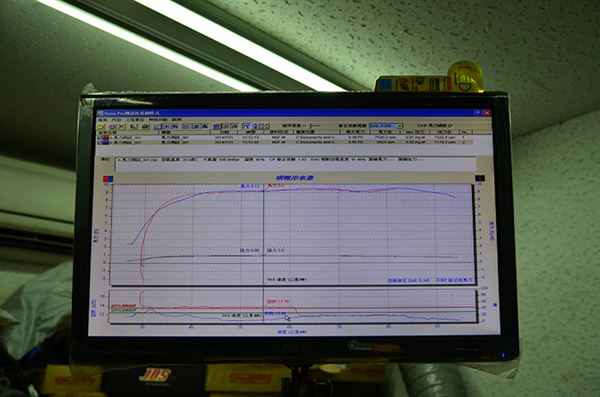Toggle visibility of the first red run entry
600x397 pixels.
click(99, 137)
